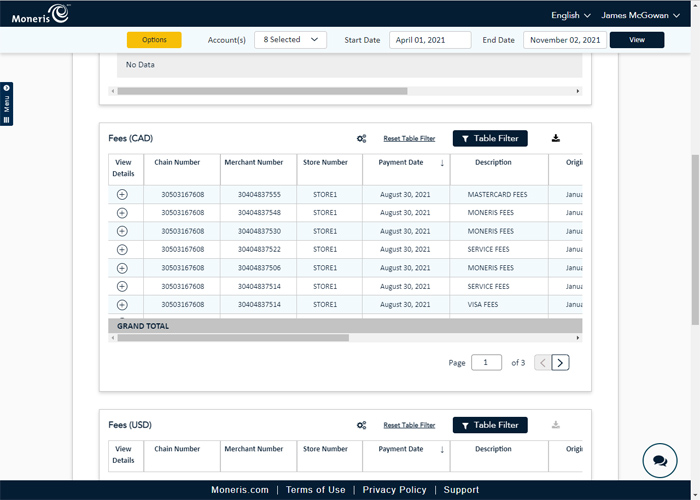Click the yellow Options button

[154, 40]
